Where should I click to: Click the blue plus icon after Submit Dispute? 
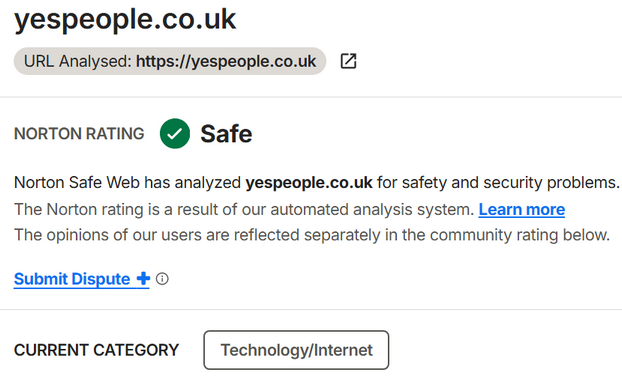(143, 279)
